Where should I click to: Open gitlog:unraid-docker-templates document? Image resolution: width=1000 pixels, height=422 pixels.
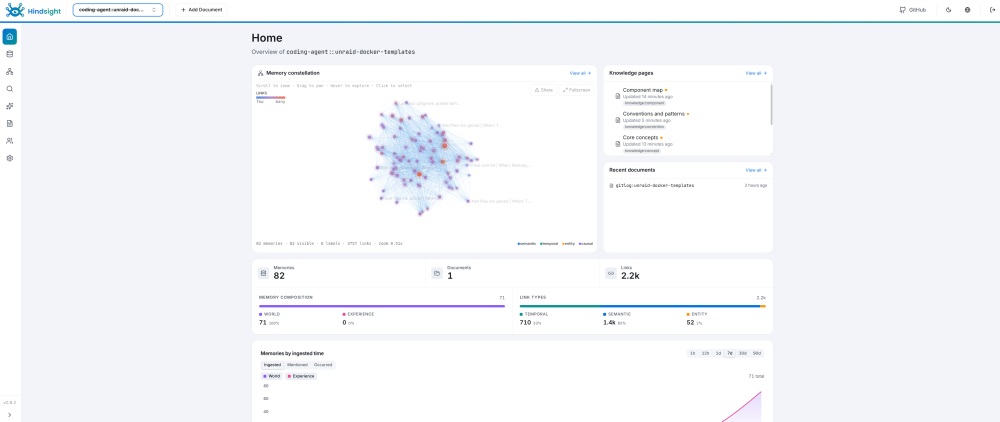click(x=654, y=186)
